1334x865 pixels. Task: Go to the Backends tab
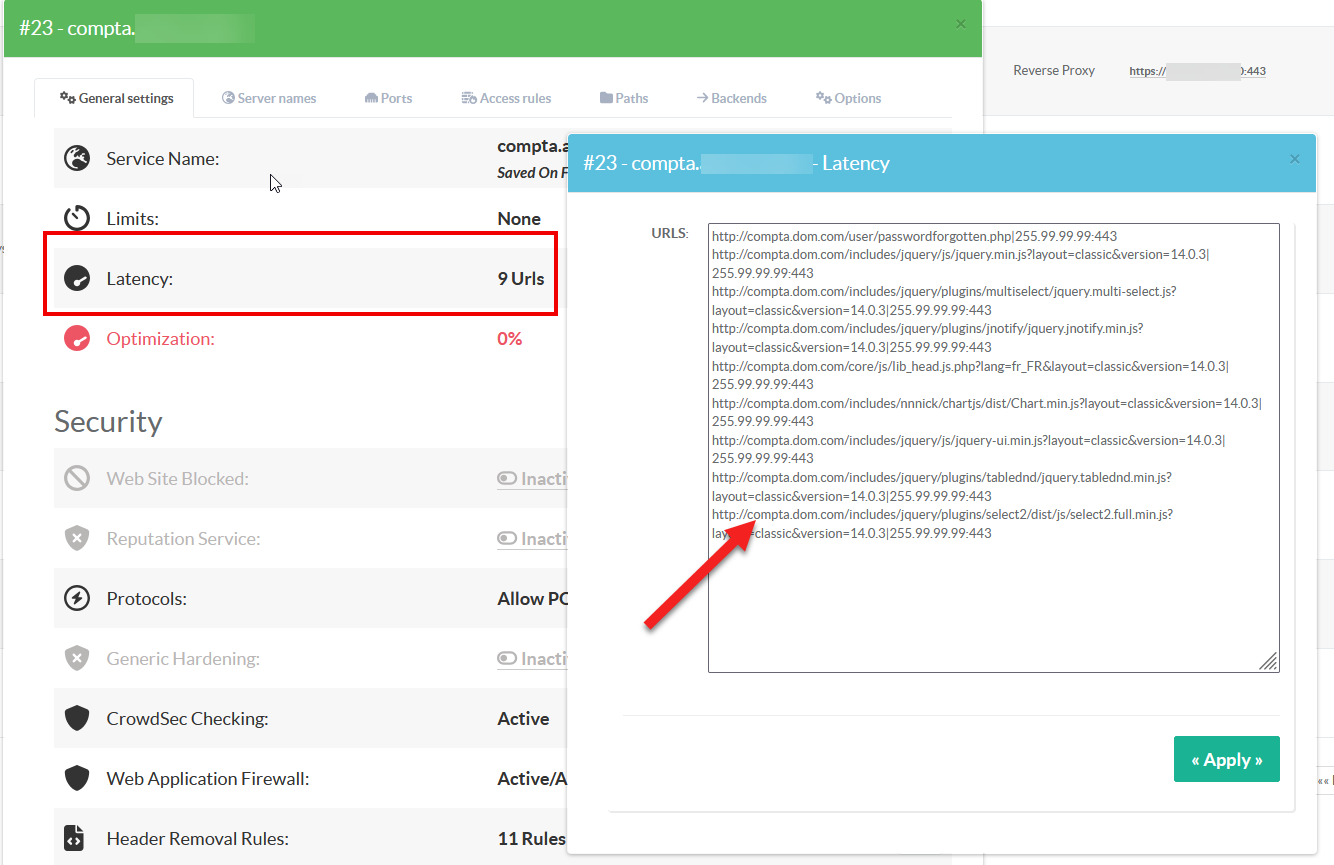732,98
